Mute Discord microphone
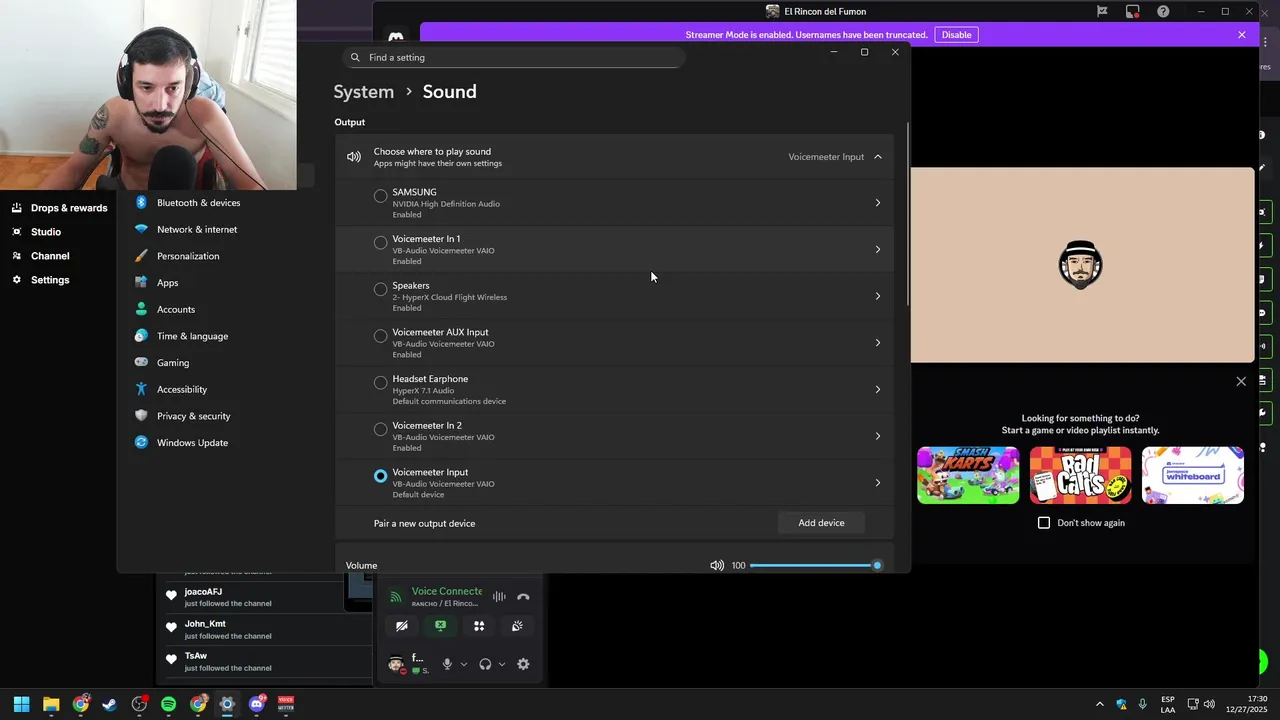 point(447,664)
